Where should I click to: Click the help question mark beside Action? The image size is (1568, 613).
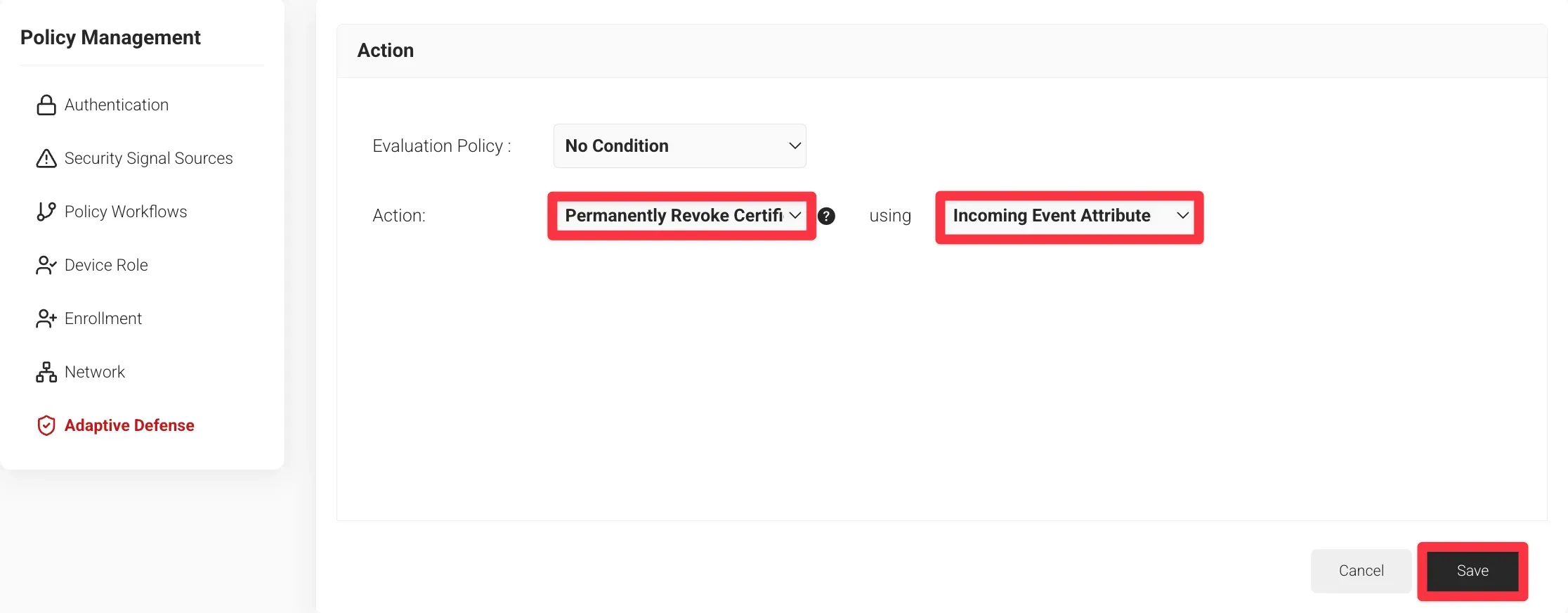coord(827,217)
